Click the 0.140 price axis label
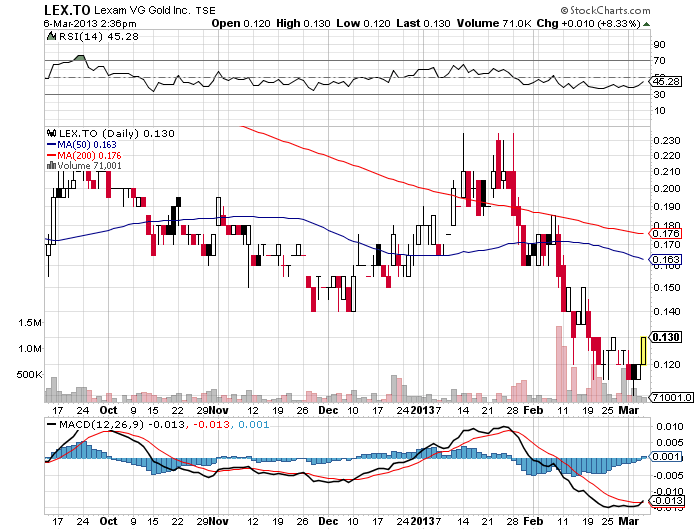The height and width of the screenshot is (530, 700). click(x=667, y=311)
